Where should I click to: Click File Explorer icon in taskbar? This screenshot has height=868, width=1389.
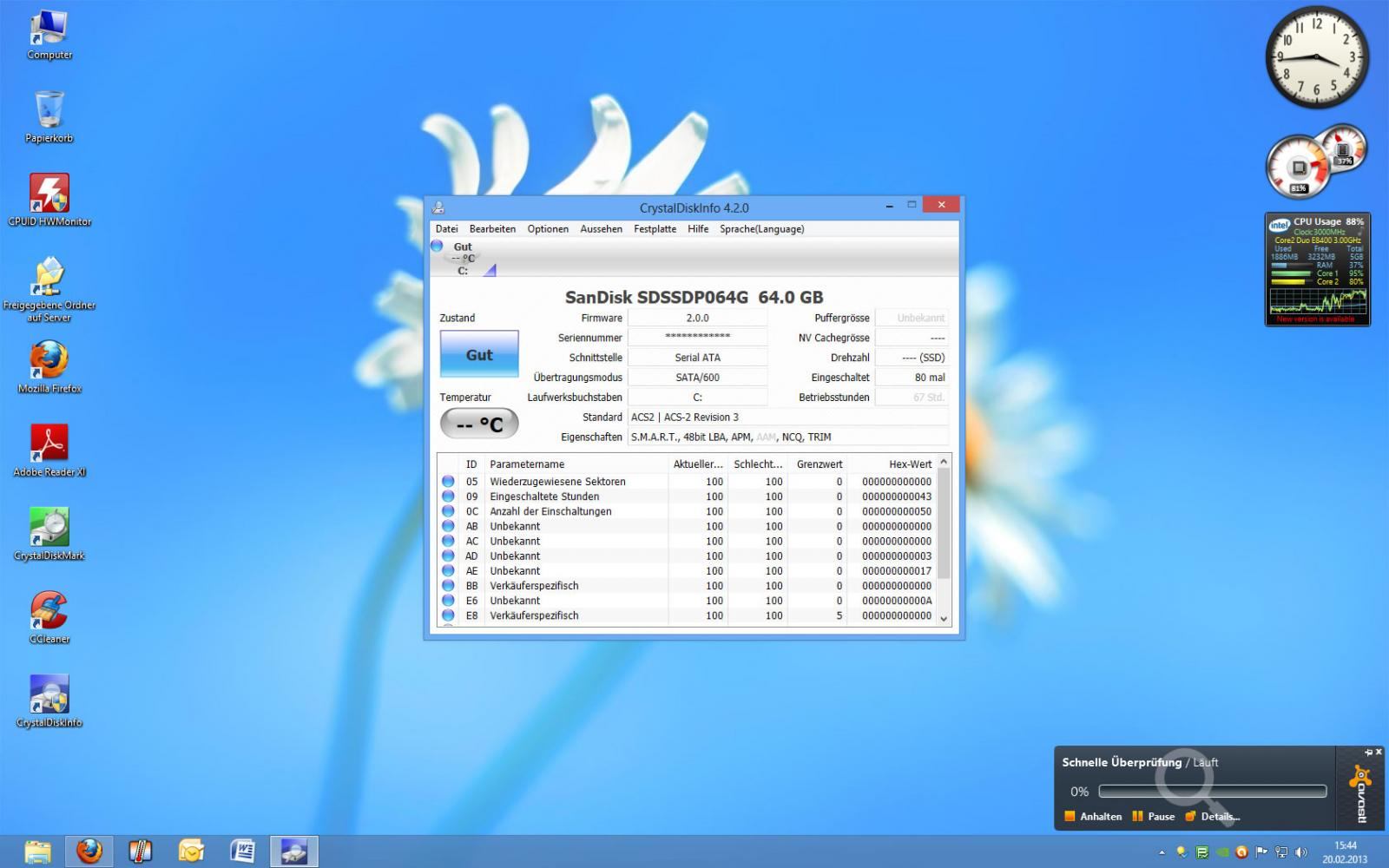[x=37, y=852]
